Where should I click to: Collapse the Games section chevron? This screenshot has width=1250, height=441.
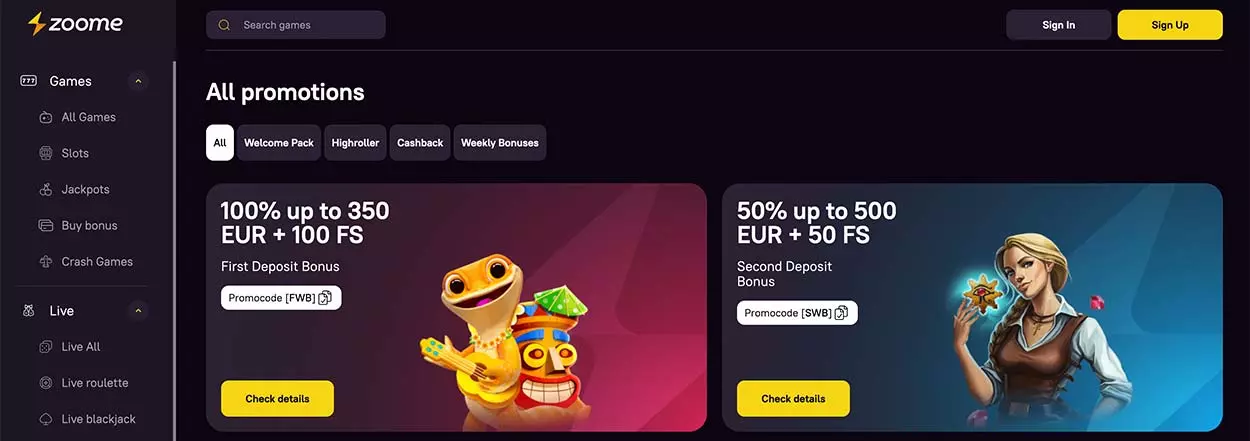138,81
